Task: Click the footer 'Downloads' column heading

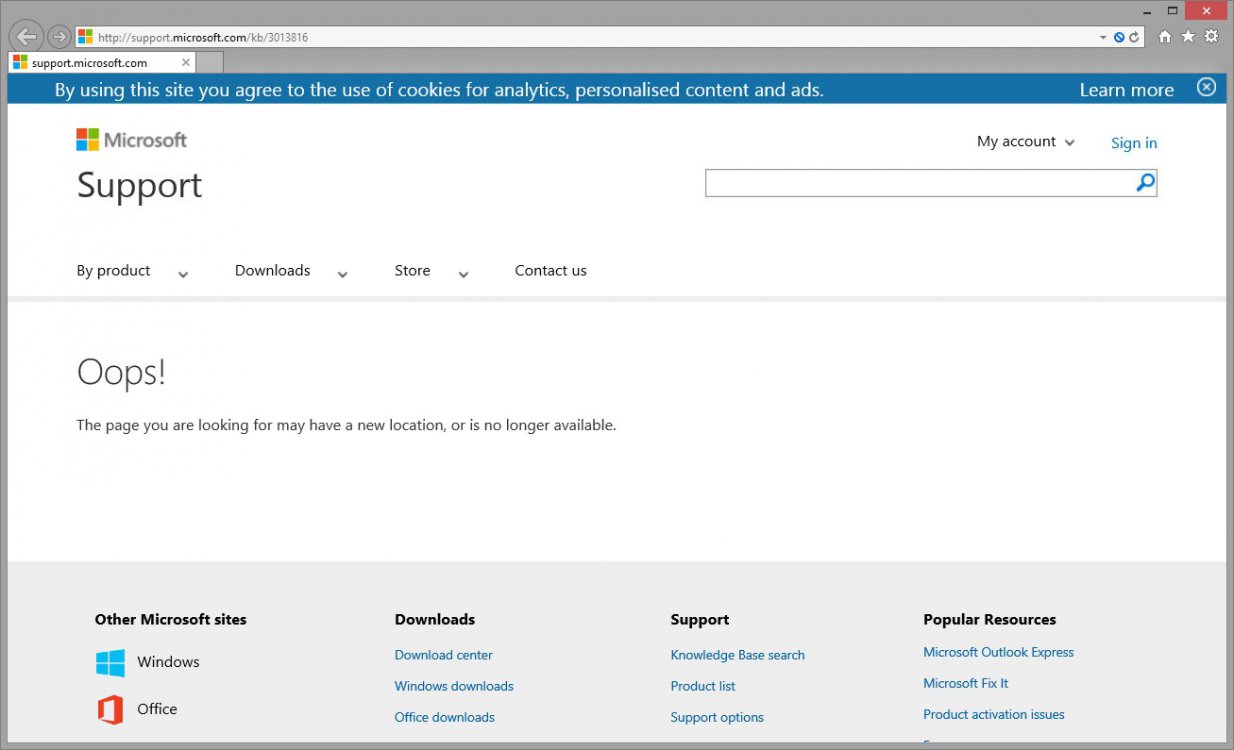Action: (435, 620)
